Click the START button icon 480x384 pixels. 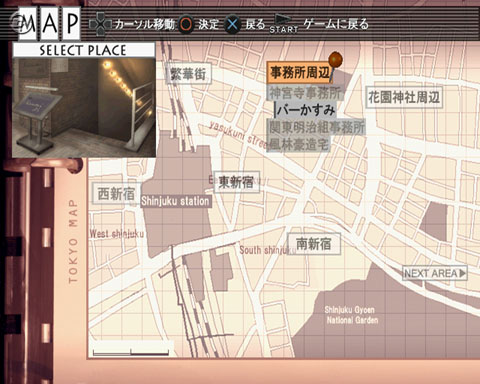point(283,24)
